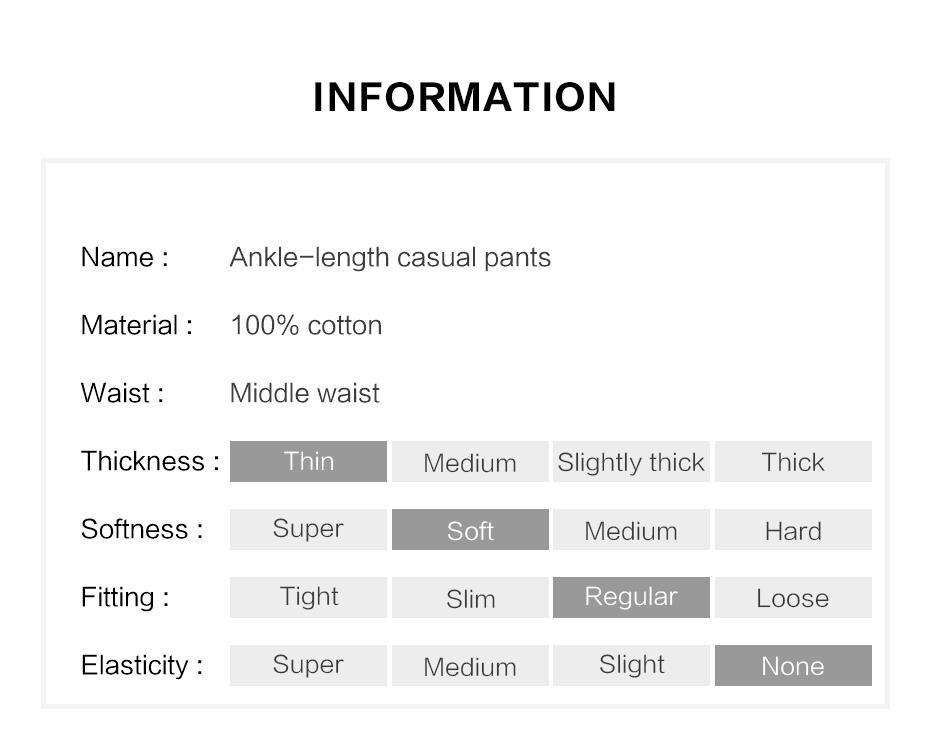Choose the Slight elasticity option
This screenshot has width=930, height=746.
(x=631, y=665)
